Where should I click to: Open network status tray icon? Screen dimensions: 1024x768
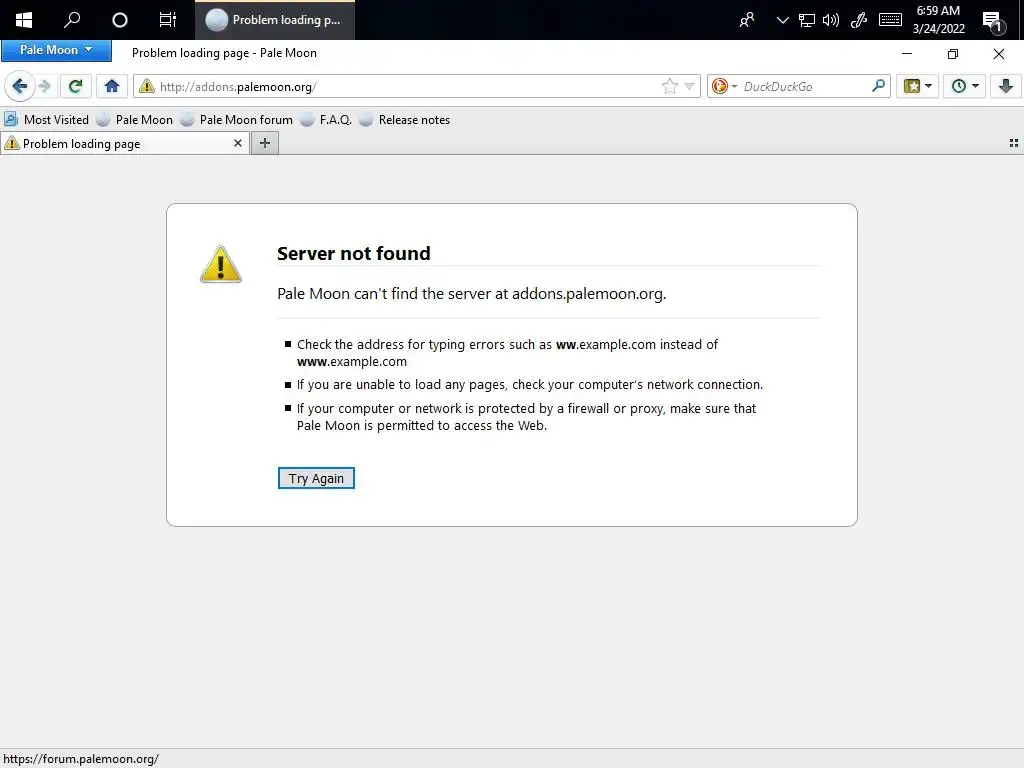[807, 20]
